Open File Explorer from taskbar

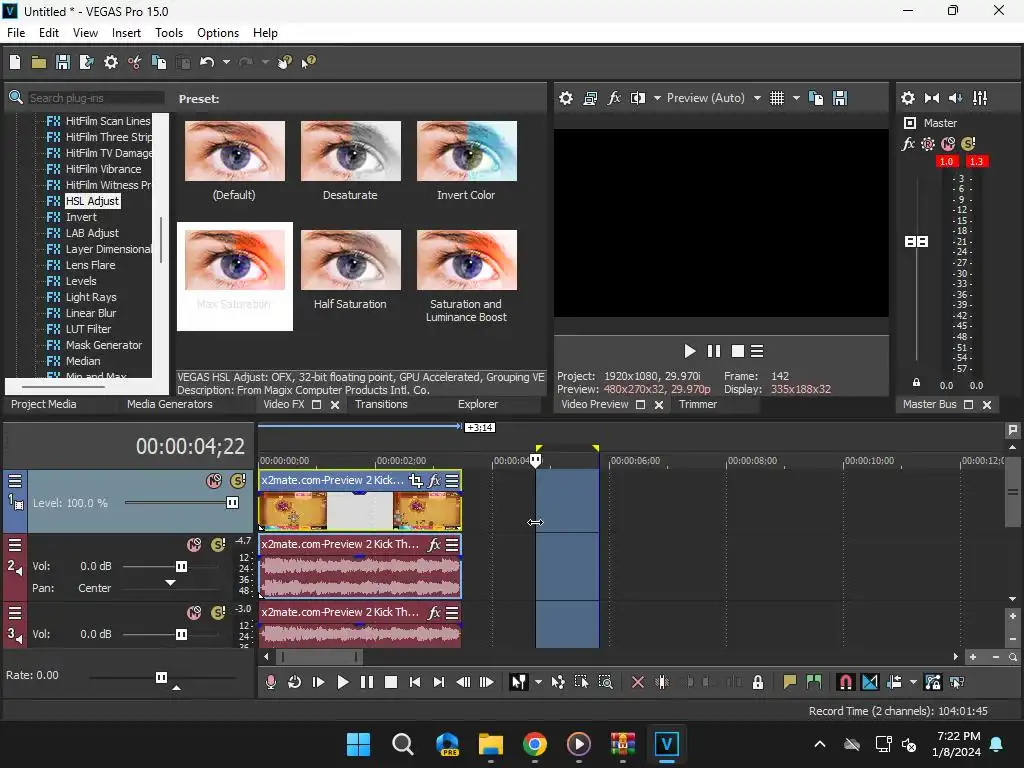(x=490, y=744)
